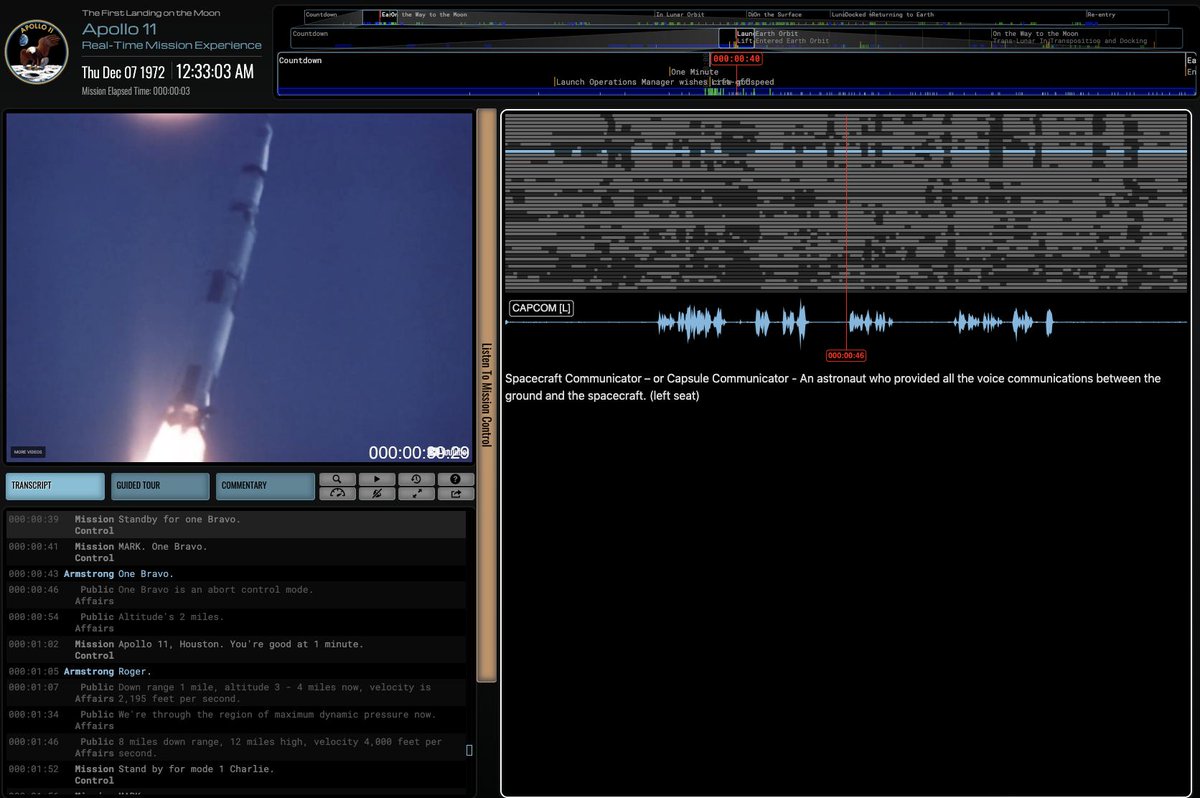Click the transcript panel scrollbar handle
The width and height of the screenshot is (1200, 798).
pyautogui.click(x=469, y=750)
